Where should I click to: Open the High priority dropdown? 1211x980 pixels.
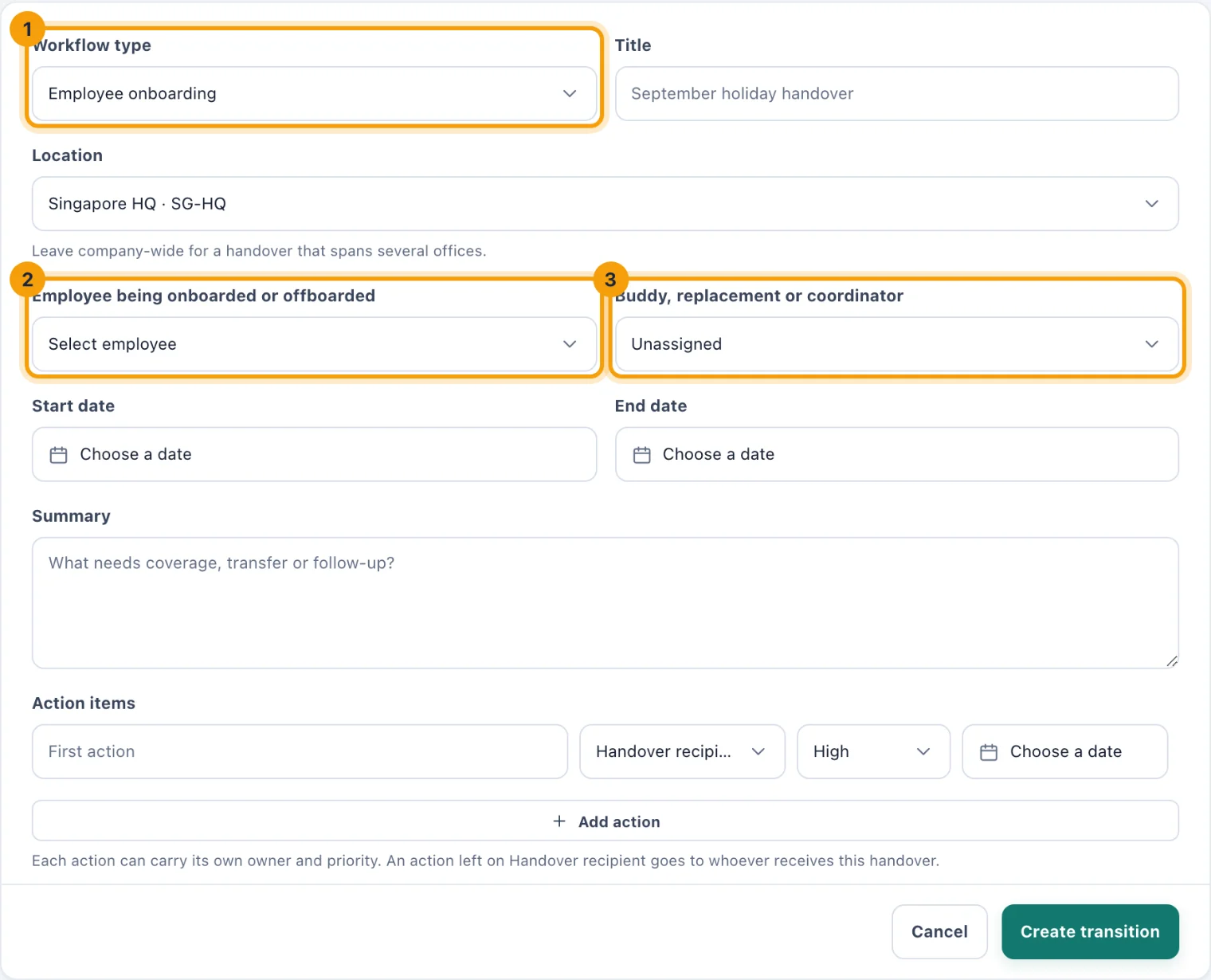coord(873,751)
